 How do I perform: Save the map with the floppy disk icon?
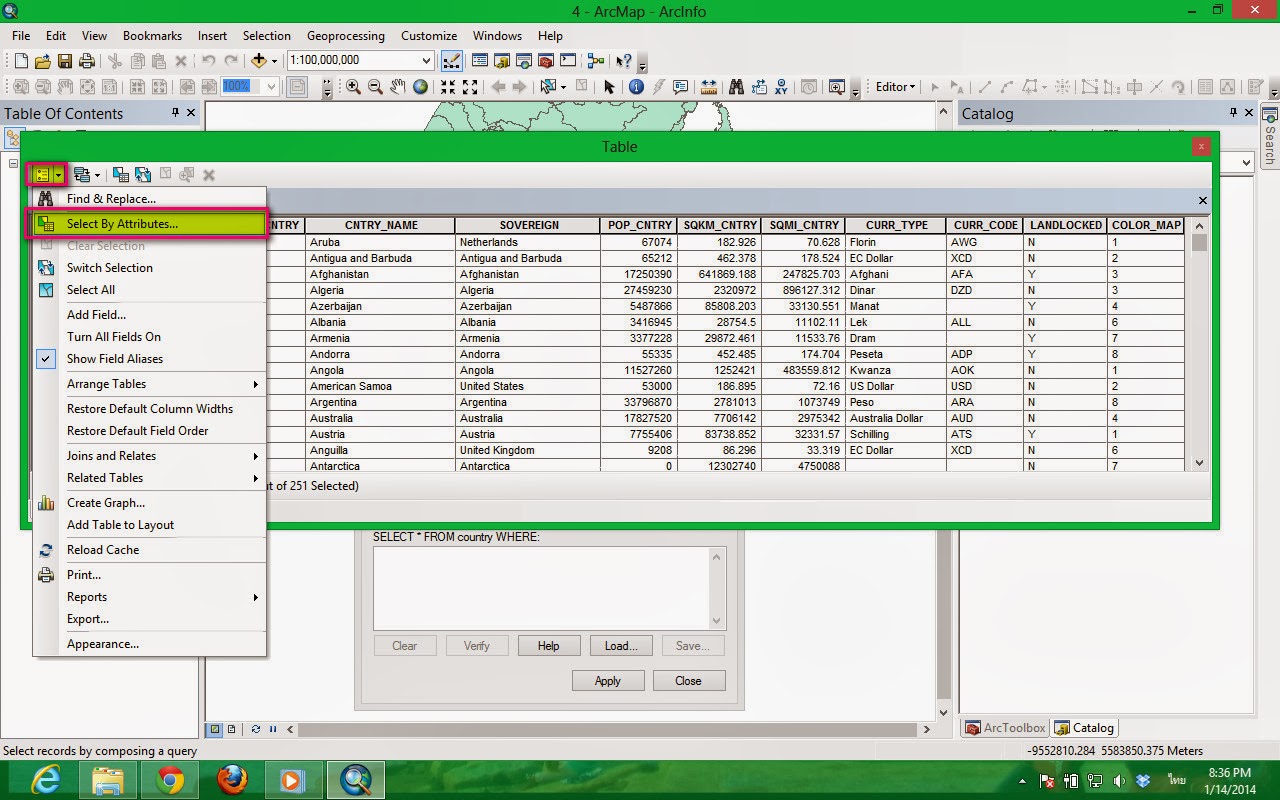coord(65,61)
